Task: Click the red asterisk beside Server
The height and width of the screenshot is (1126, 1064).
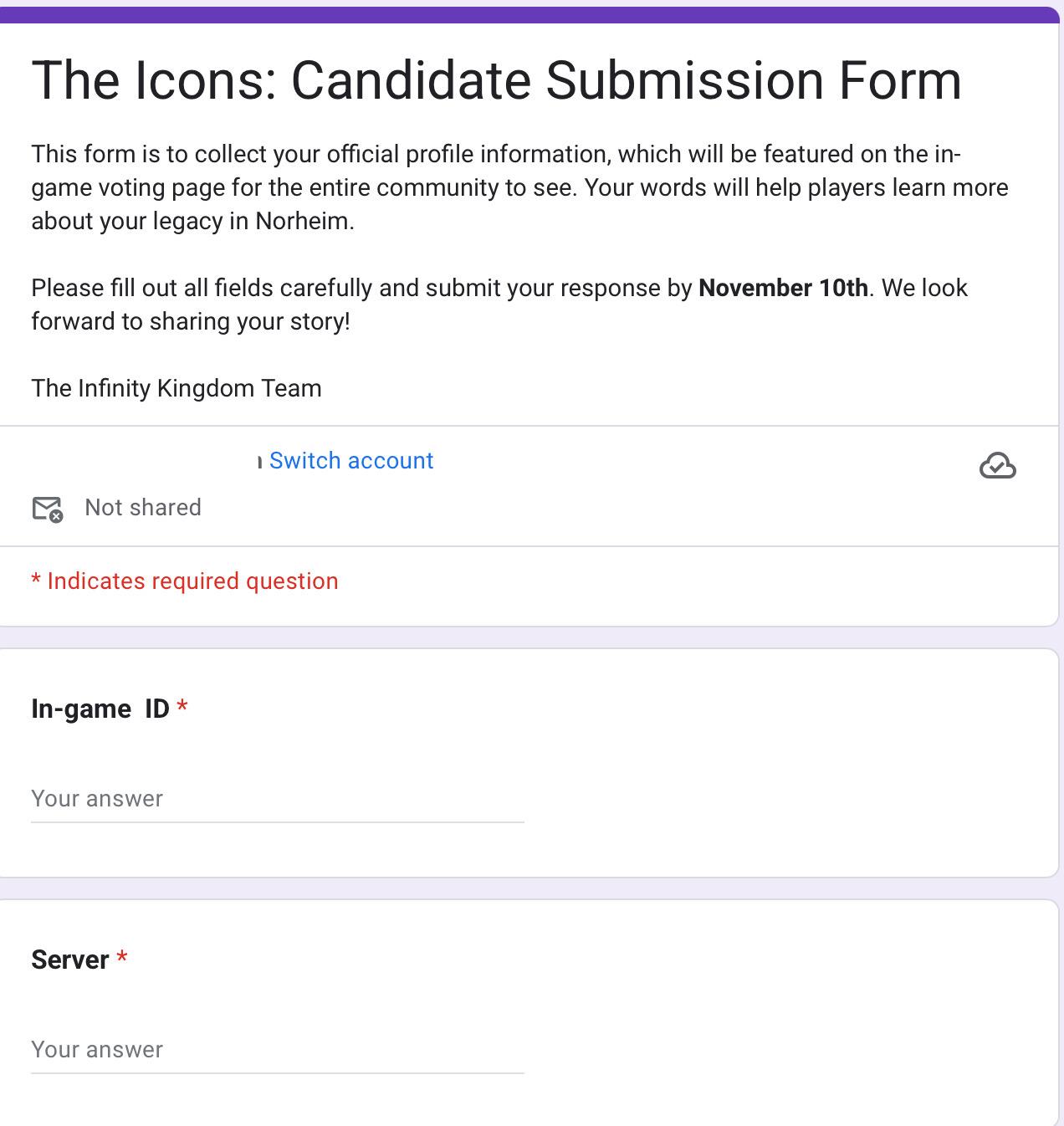Action: [x=122, y=959]
